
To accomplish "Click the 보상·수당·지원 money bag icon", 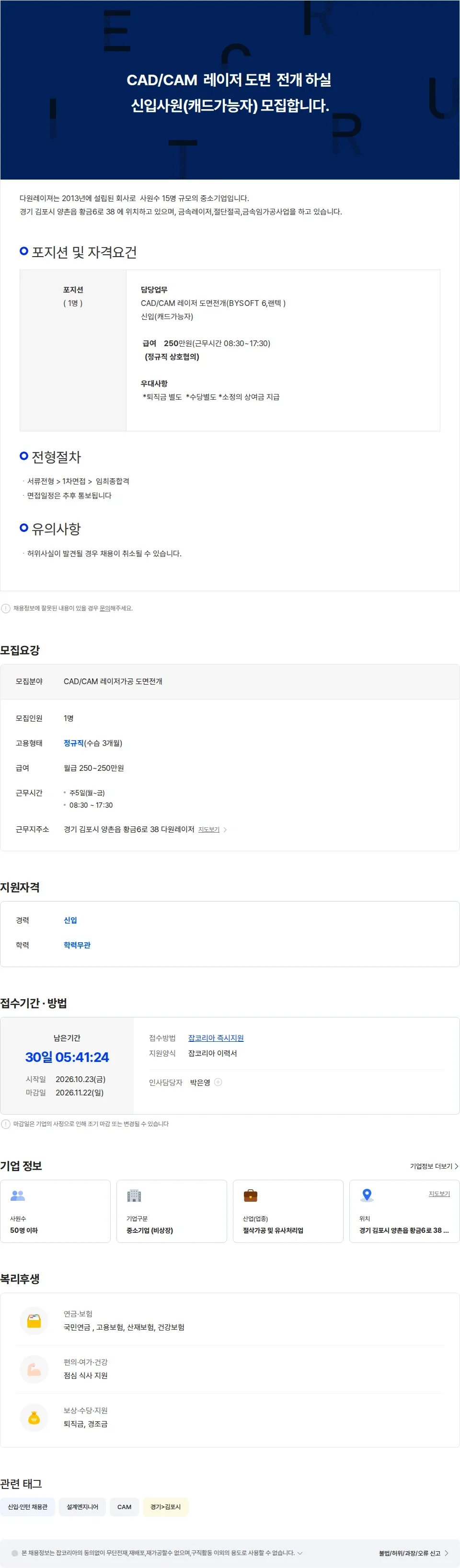I will click(34, 1418).
